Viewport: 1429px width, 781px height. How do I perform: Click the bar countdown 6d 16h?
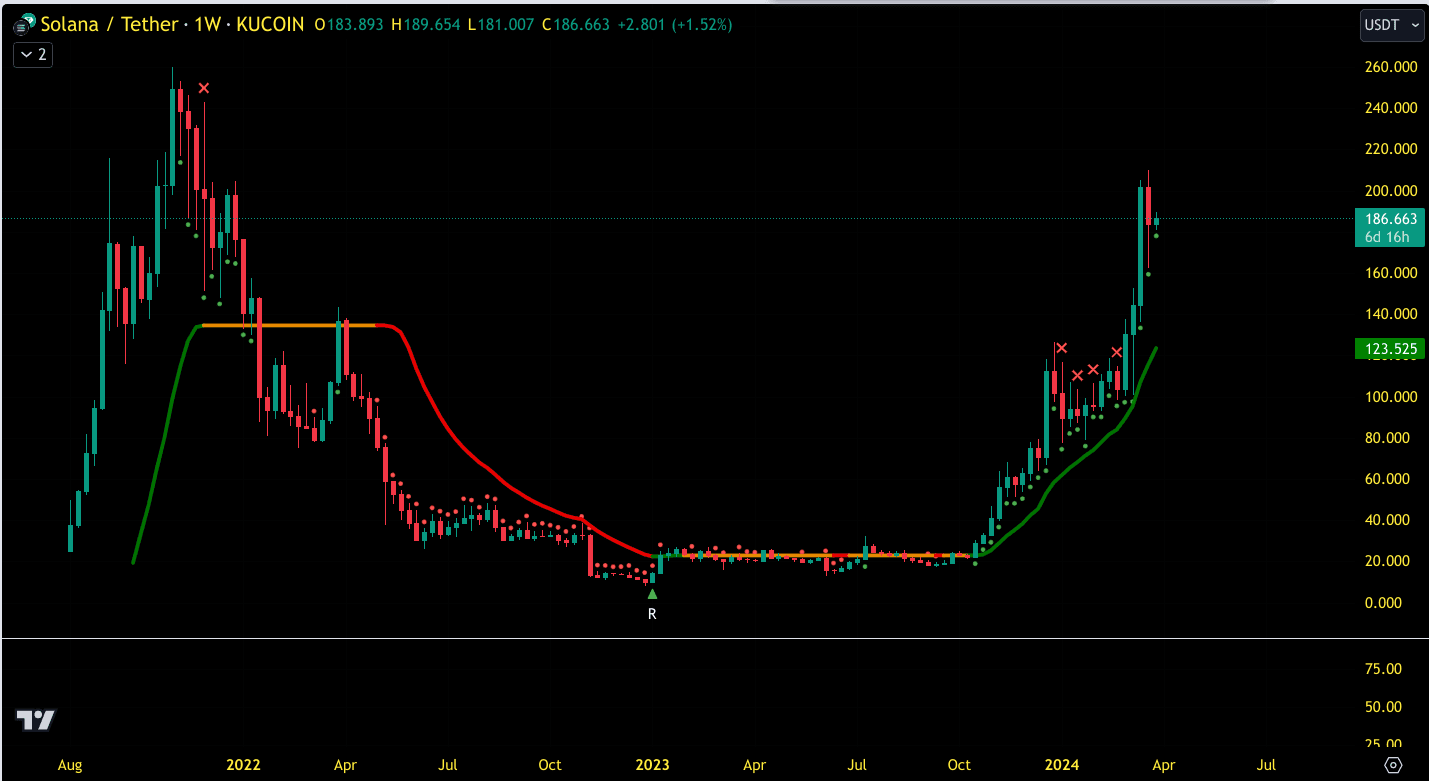click(x=1388, y=237)
